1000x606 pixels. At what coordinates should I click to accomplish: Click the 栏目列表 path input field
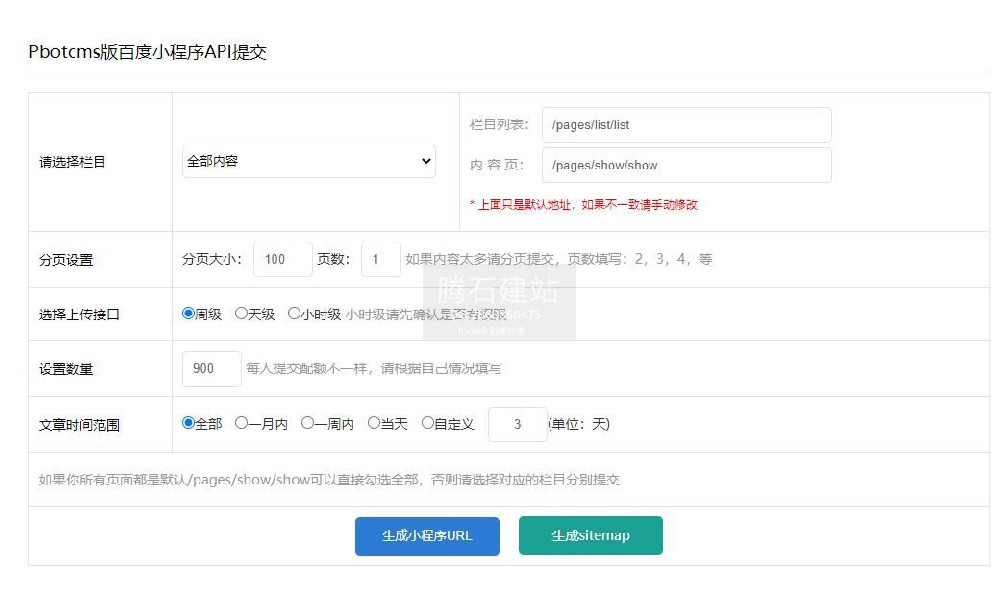coord(686,125)
